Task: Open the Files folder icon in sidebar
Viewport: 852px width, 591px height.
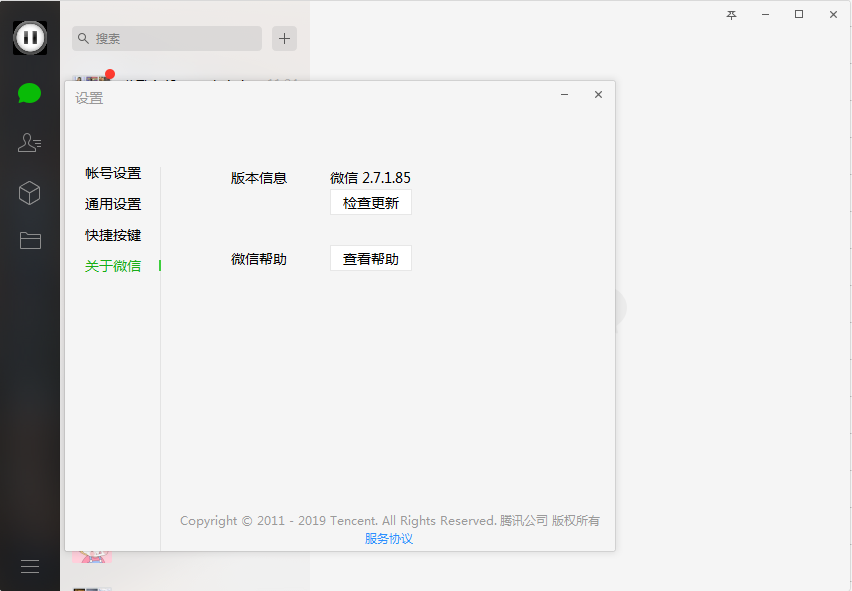Action: pyautogui.click(x=30, y=240)
